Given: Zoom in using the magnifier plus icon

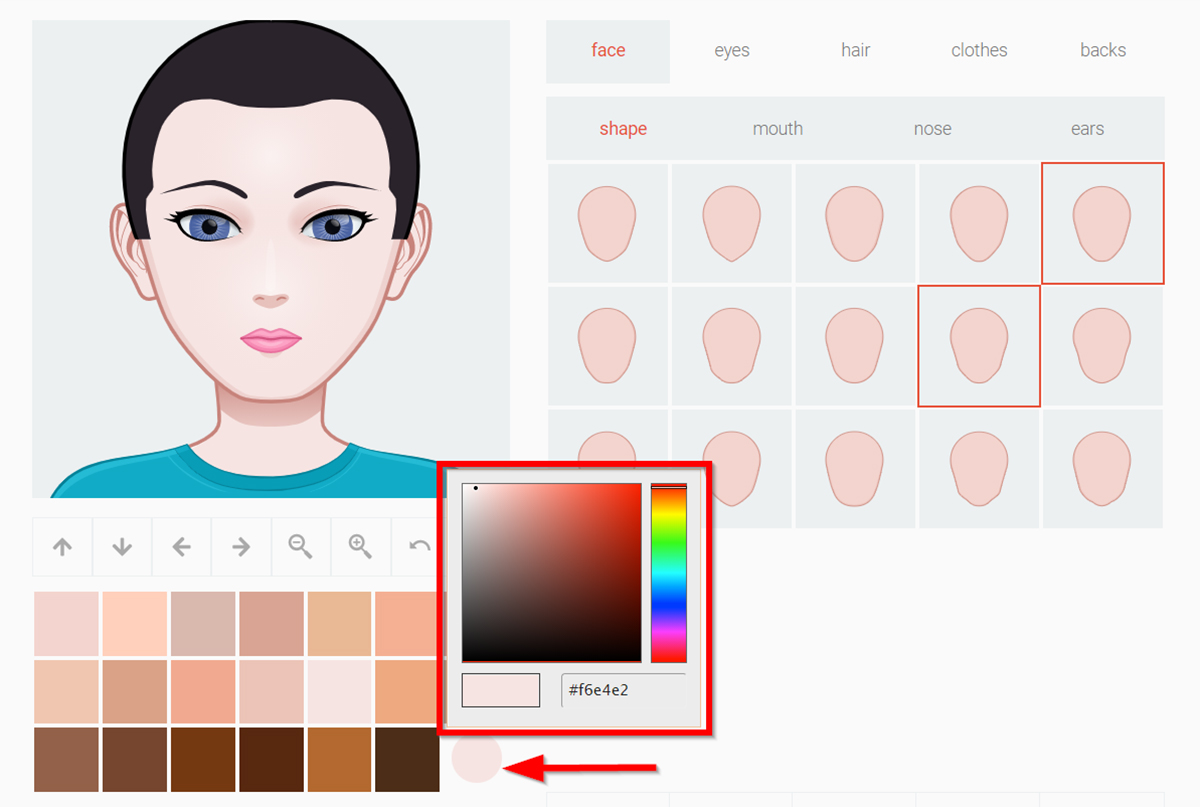Looking at the screenshot, I should [361, 546].
